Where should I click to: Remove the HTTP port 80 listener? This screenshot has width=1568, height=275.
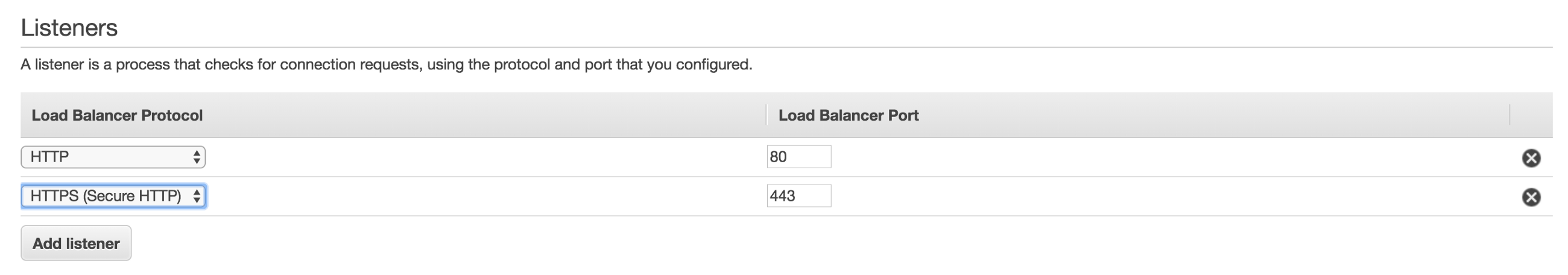pyautogui.click(x=1531, y=158)
